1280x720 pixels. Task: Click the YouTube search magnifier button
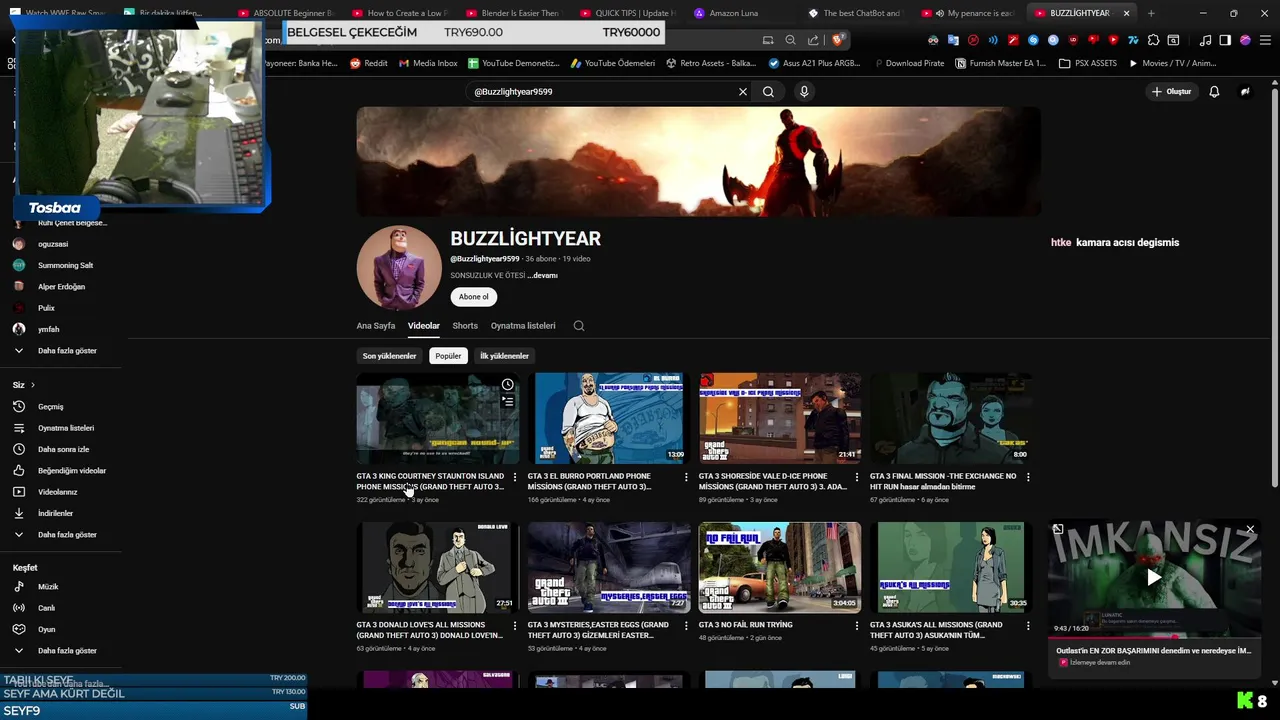pos(768,91)
